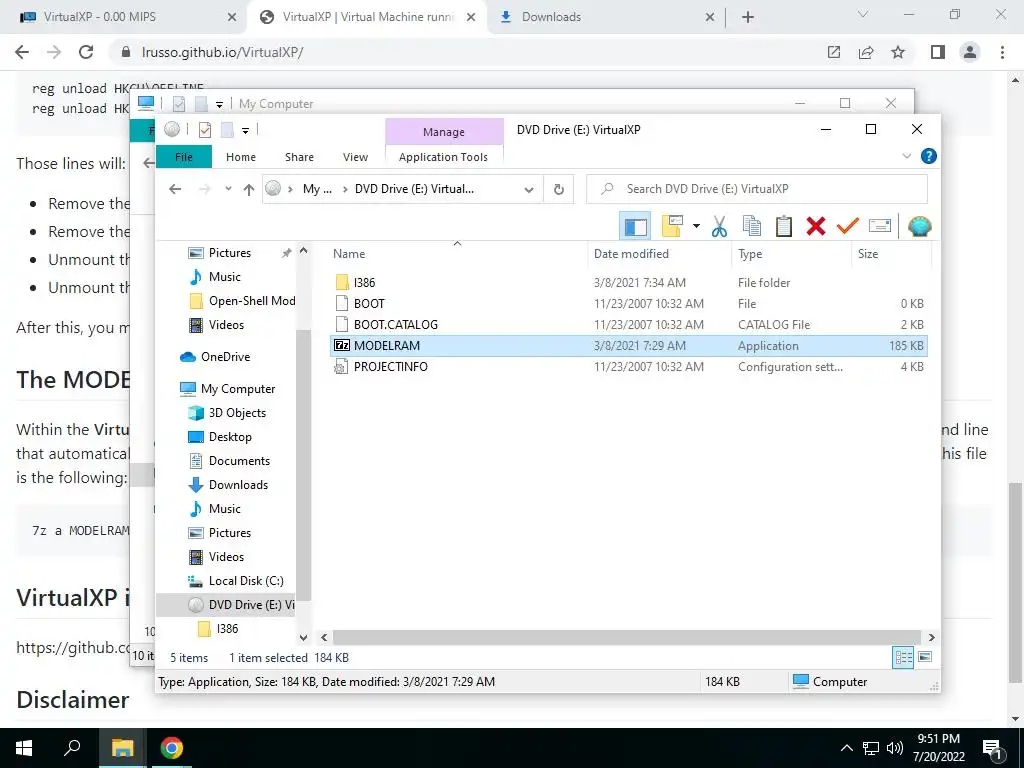1024x768 pixels.
Task: Select the PROJECTINFO configuration file icon
Action: tap(341, 366)
